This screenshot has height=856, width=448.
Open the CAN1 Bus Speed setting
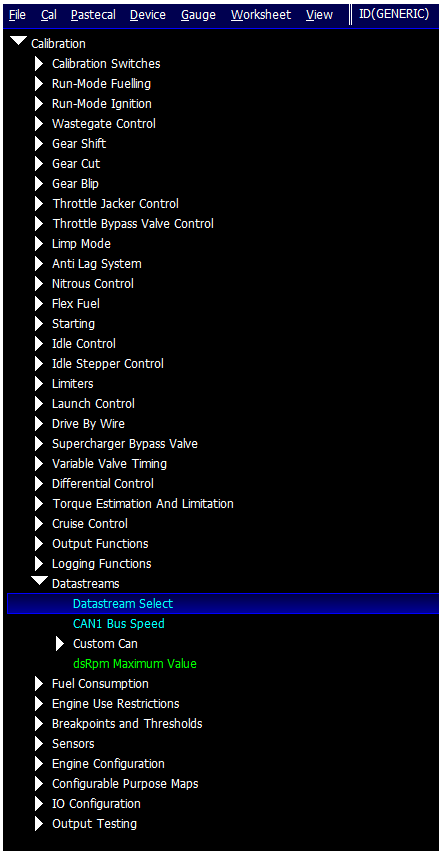(x=119, y=623)
